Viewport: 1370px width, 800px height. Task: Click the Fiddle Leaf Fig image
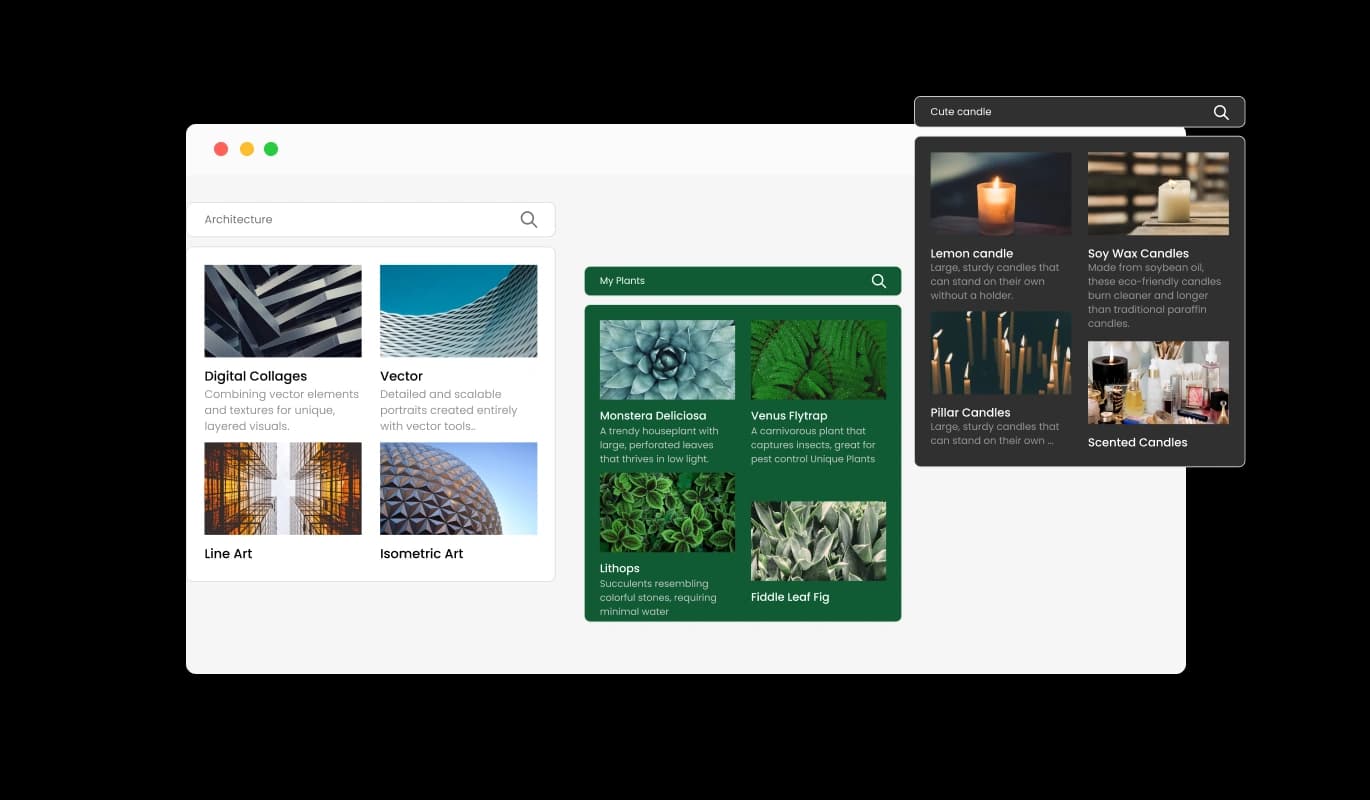(818, 541)
